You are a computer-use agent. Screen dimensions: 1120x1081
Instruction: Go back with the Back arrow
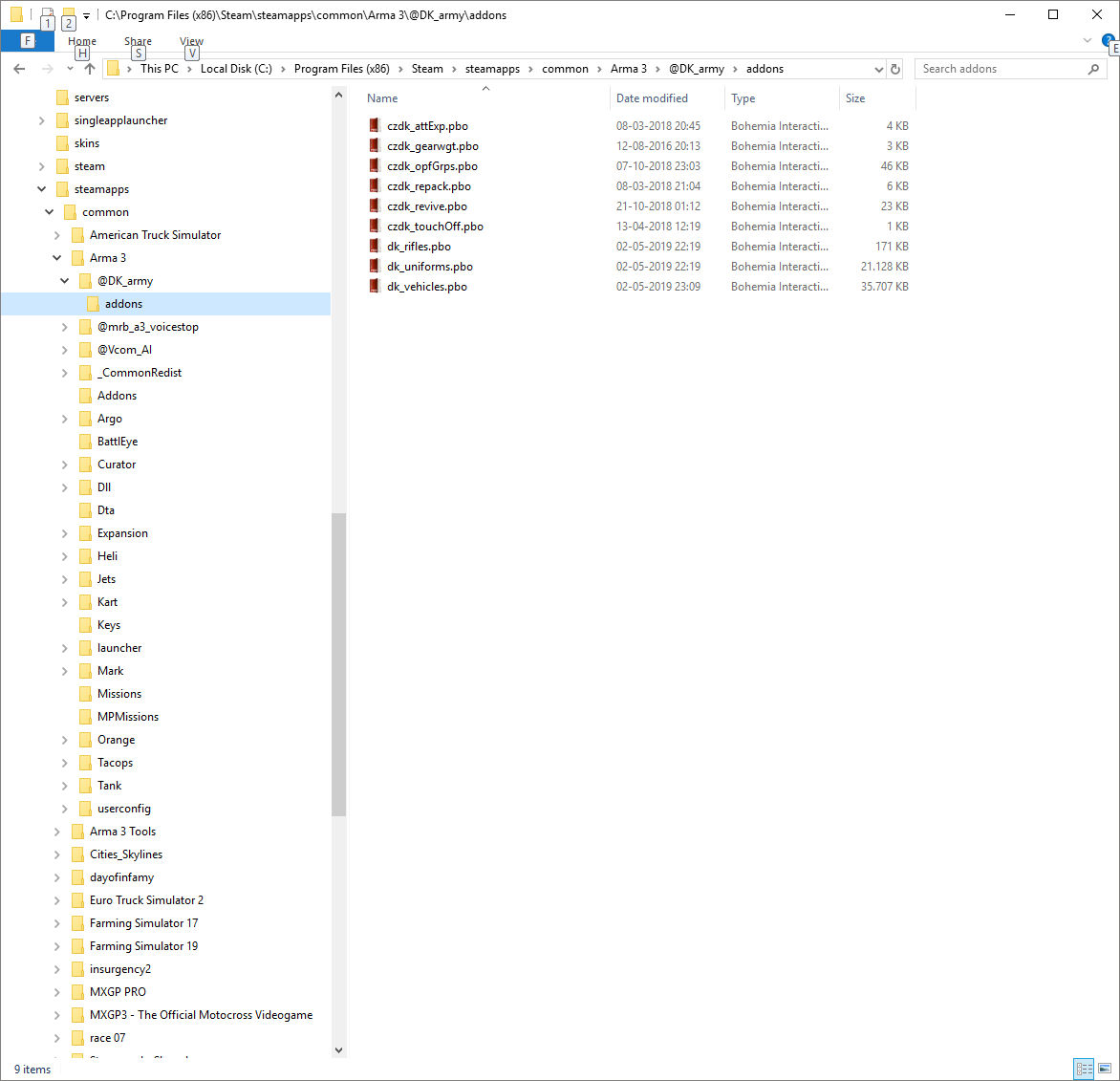click(x=19, y=69)
